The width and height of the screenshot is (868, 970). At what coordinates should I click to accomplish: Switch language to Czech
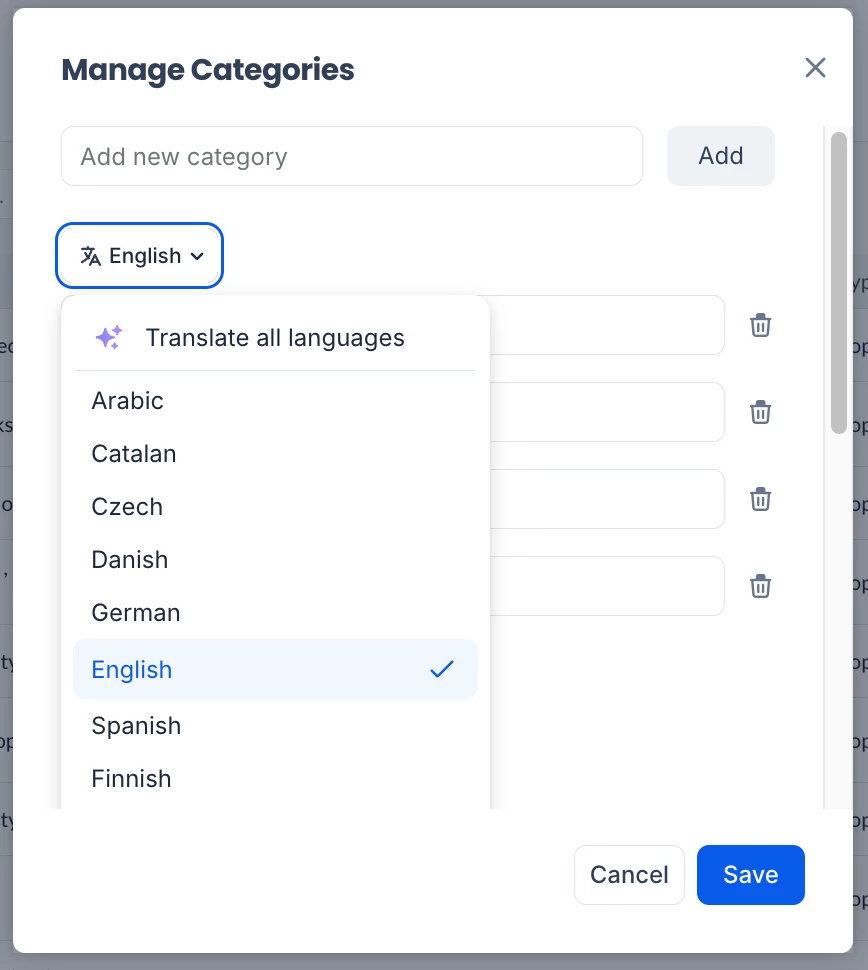pyautogui.click(x=127, y=507)
